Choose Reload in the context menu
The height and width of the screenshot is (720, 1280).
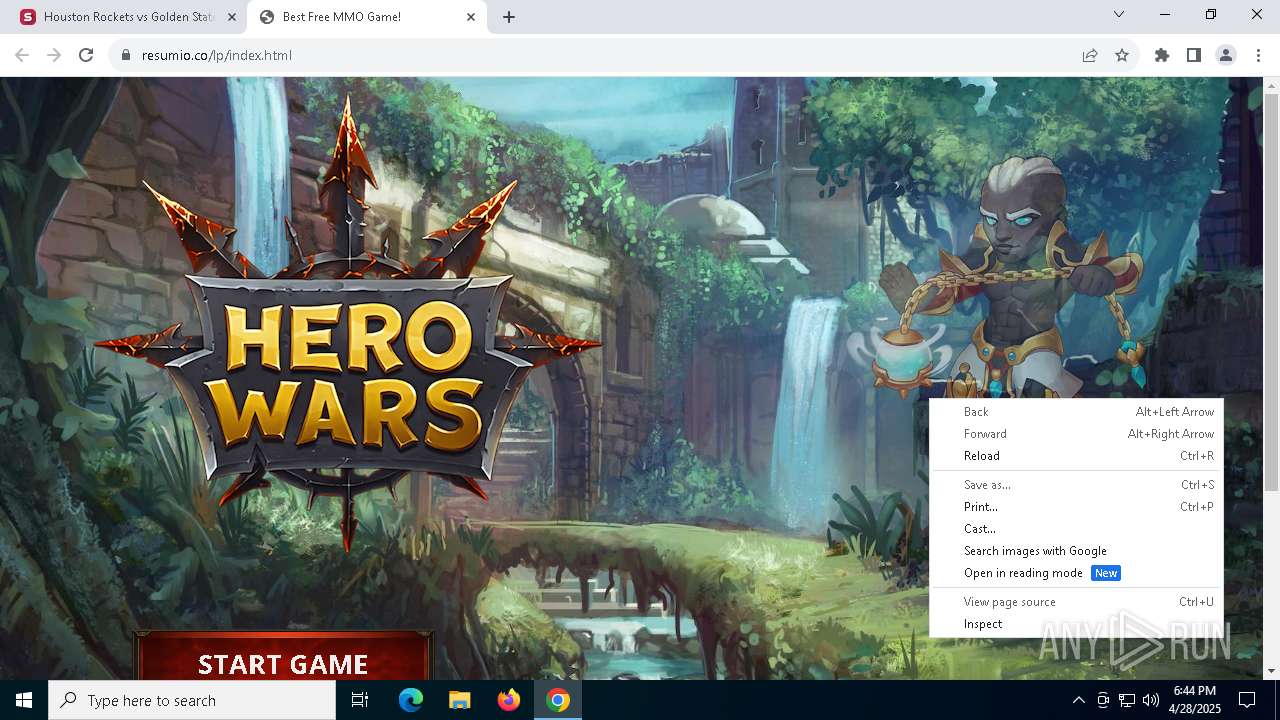pyautogui.click(x=1076, y=456)
